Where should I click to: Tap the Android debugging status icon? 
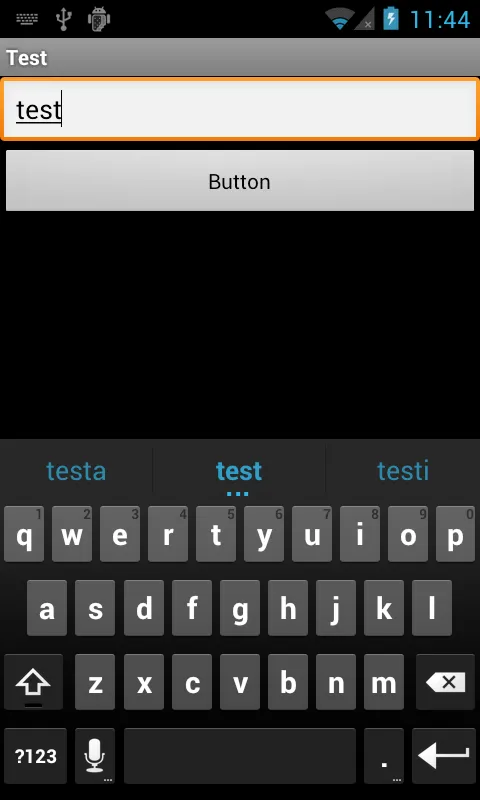99,19
